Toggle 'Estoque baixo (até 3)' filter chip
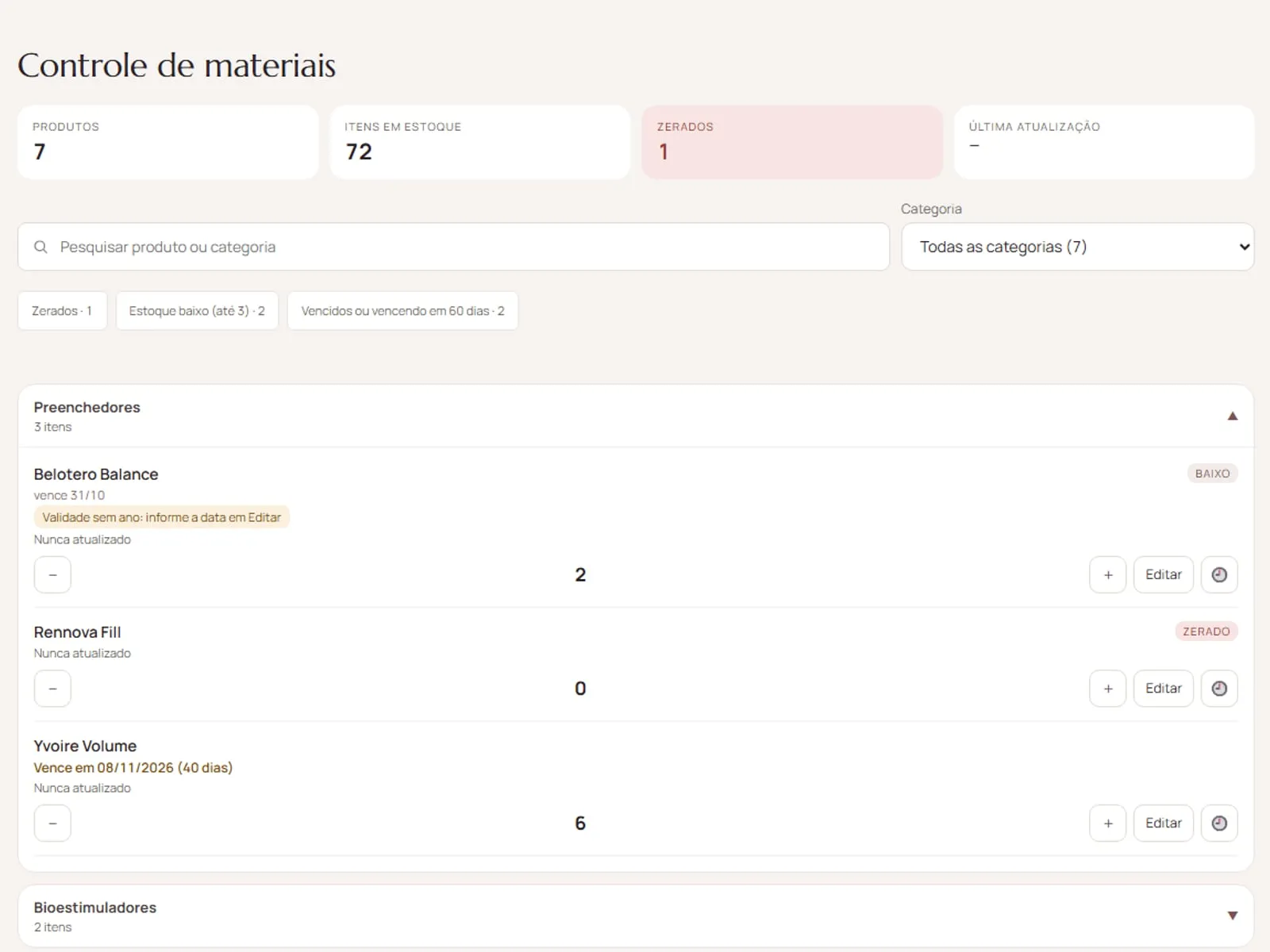Image resolution: width=1270 pixels, height=952 pixels. click(197, 311)
